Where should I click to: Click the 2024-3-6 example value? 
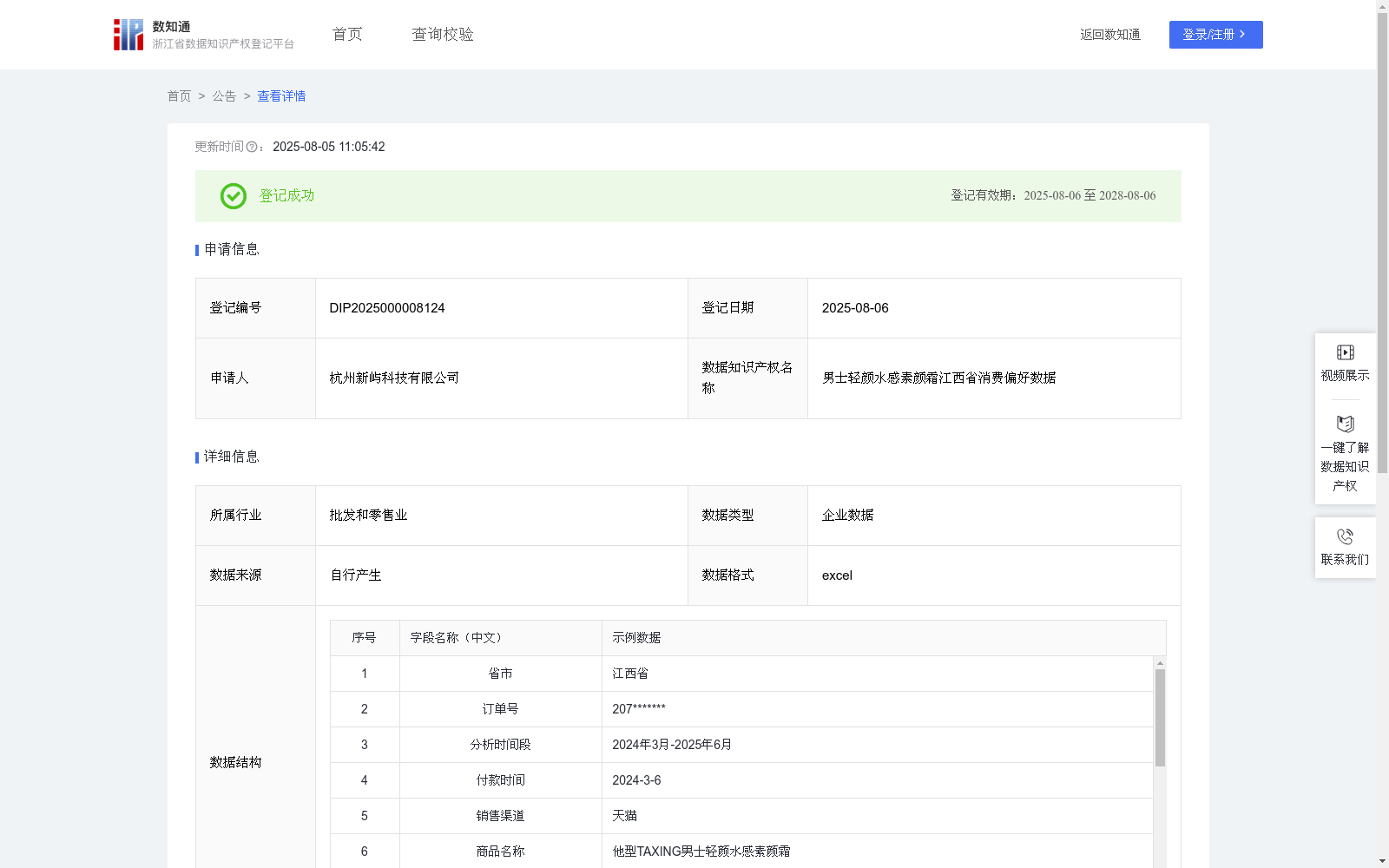[x=636, y=780]
